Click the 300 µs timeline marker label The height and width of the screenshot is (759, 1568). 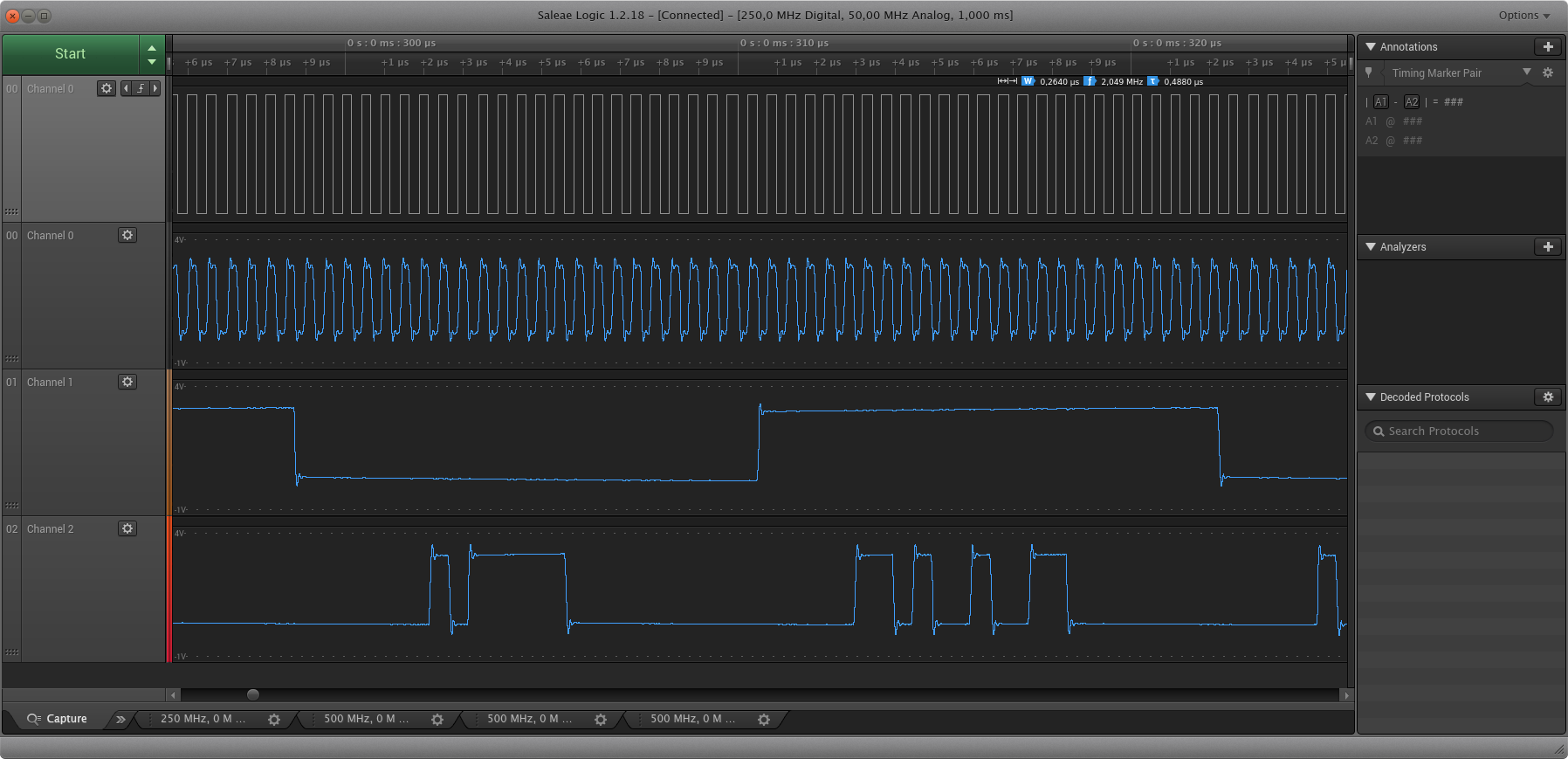click(391, 43)
